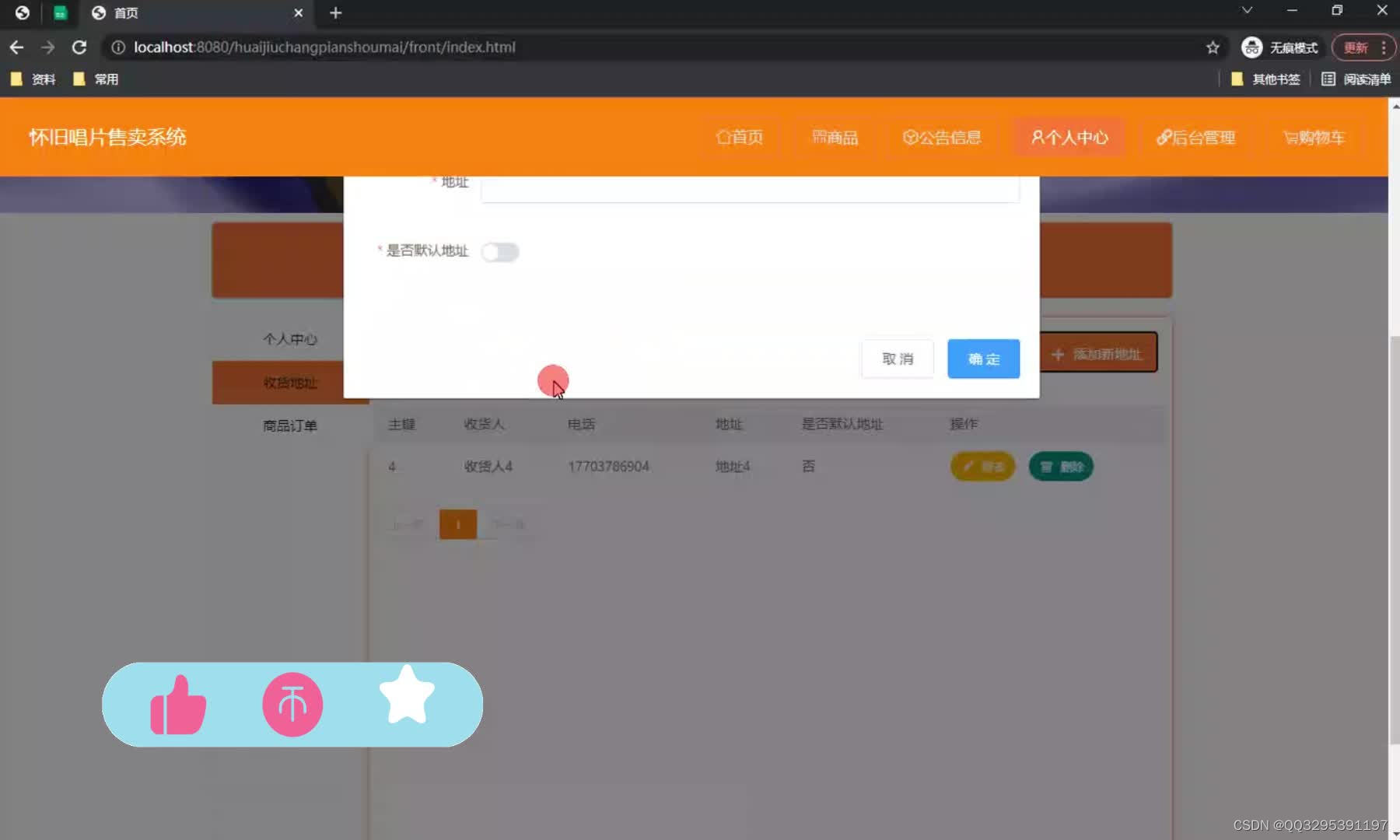Click the pink coin icon
Image resolution: width=1400 pixels, height=840 pixels.
(x=292, y=705)
